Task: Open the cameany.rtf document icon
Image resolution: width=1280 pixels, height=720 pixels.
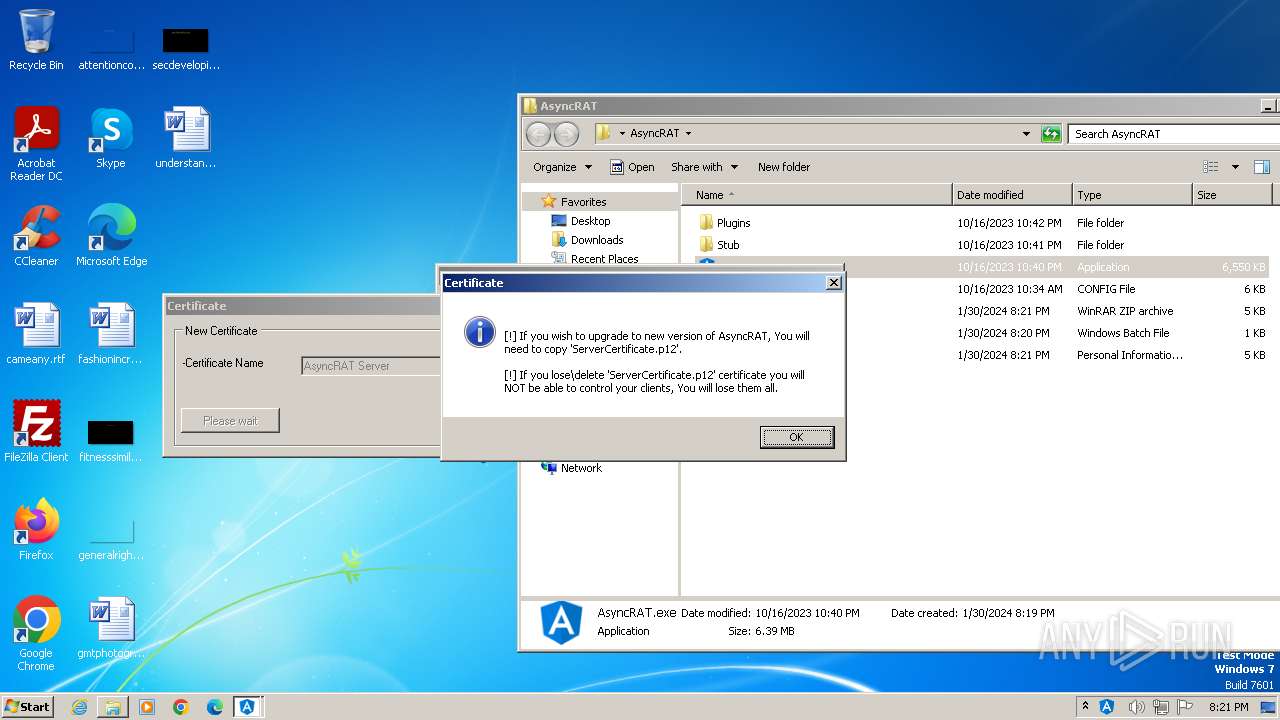Action: coord(36,334)
